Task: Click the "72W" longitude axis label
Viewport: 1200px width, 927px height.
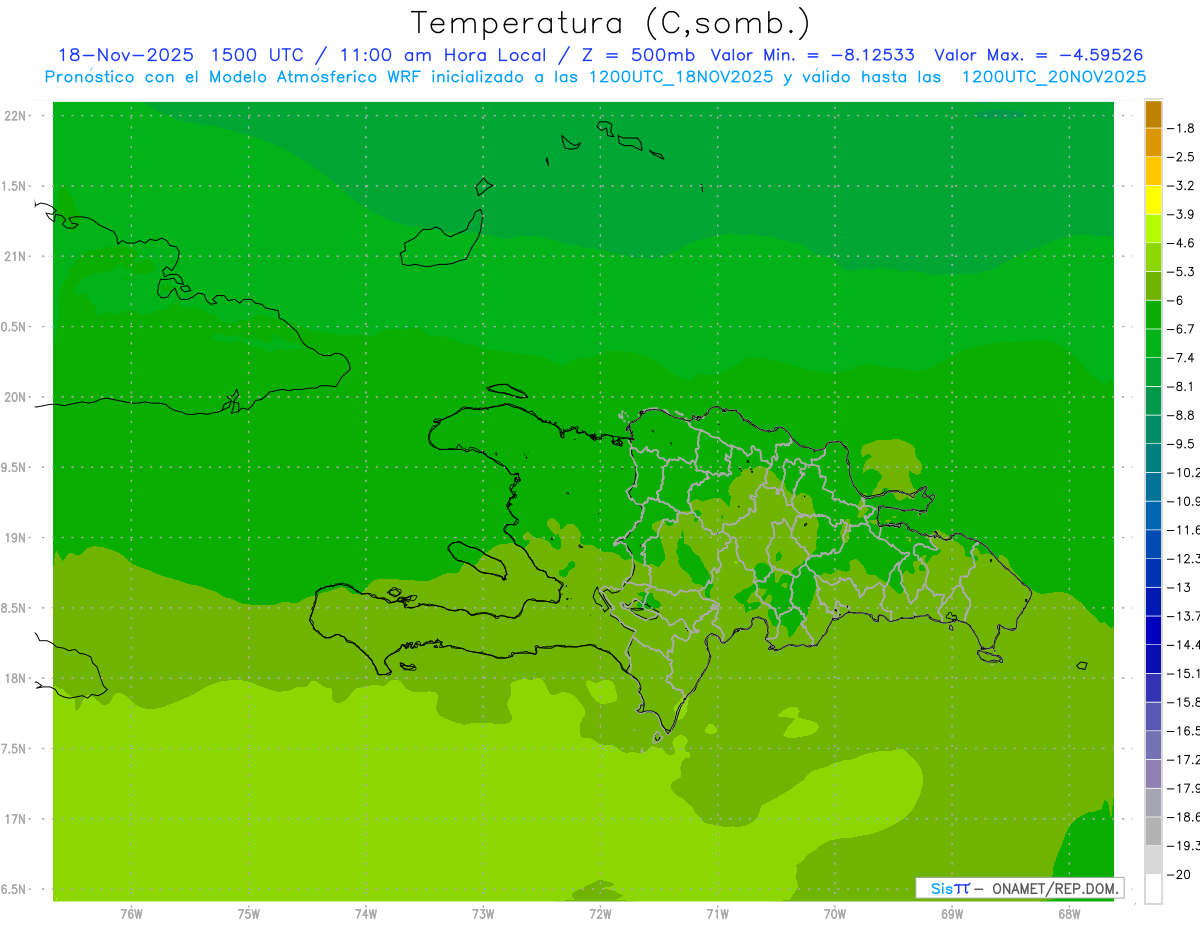Action: [x=600, y=914]
